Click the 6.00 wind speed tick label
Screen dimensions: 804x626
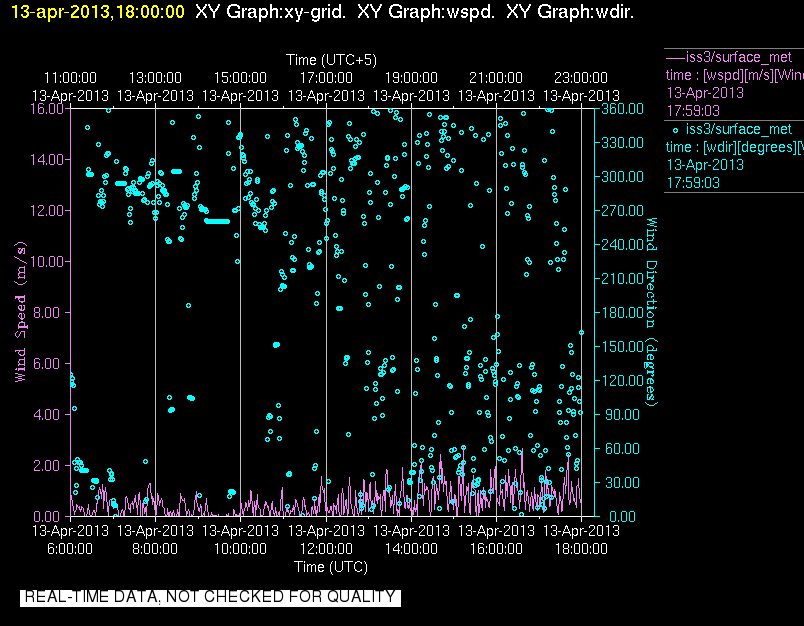pyautogui.click(x=50, y=364)
